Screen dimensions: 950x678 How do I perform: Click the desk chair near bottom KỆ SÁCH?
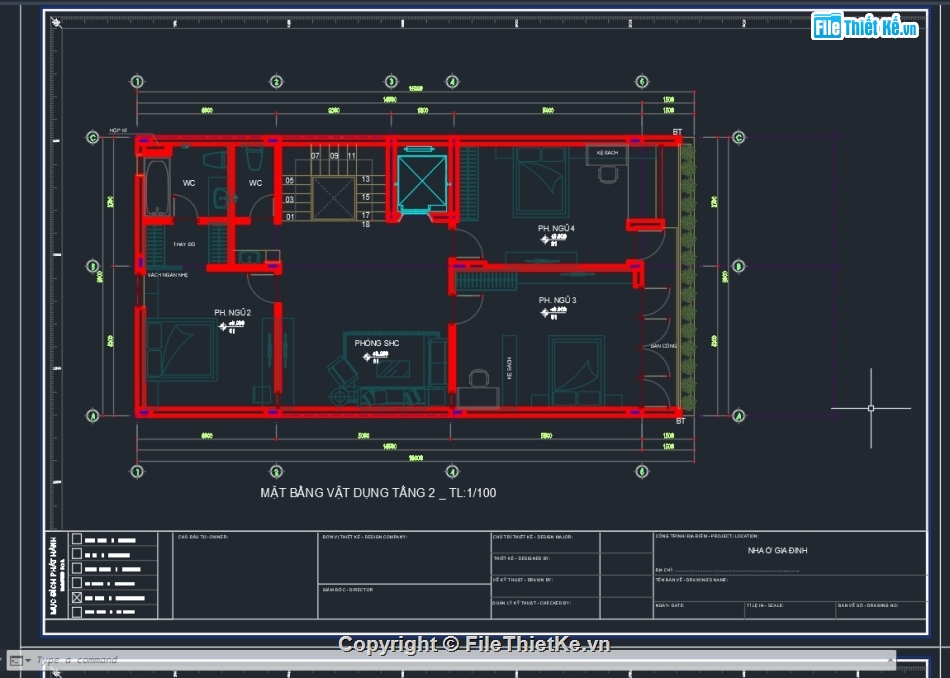[x=480, y=379]
